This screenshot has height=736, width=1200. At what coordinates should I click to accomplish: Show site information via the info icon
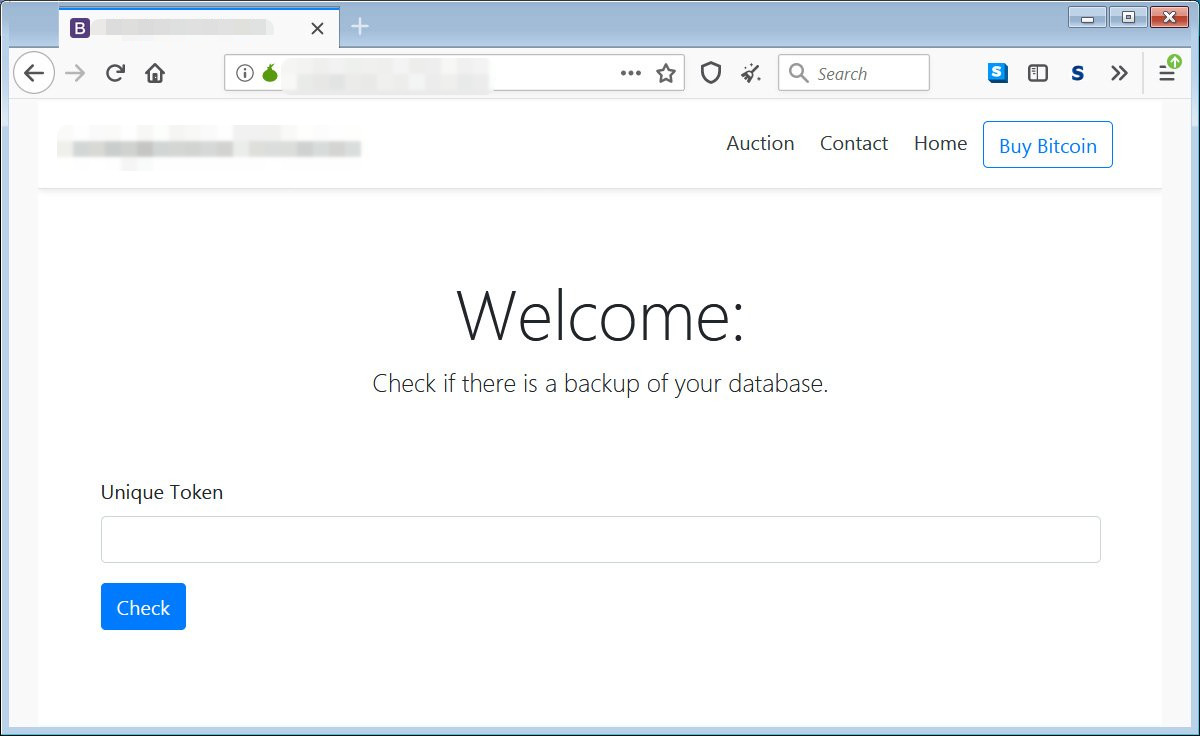245,73
